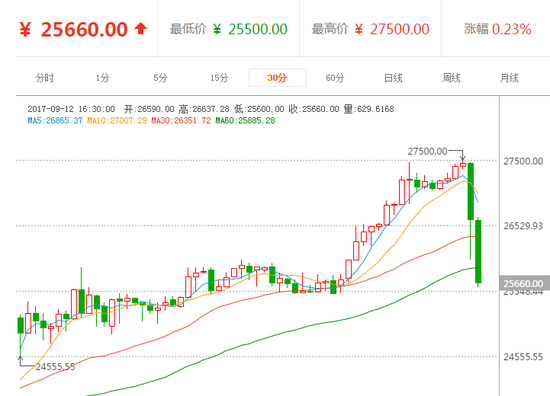Switch to the 月线 monthly chart tab
This screenshot has height=396, width=550.
(x=509, y=78)
